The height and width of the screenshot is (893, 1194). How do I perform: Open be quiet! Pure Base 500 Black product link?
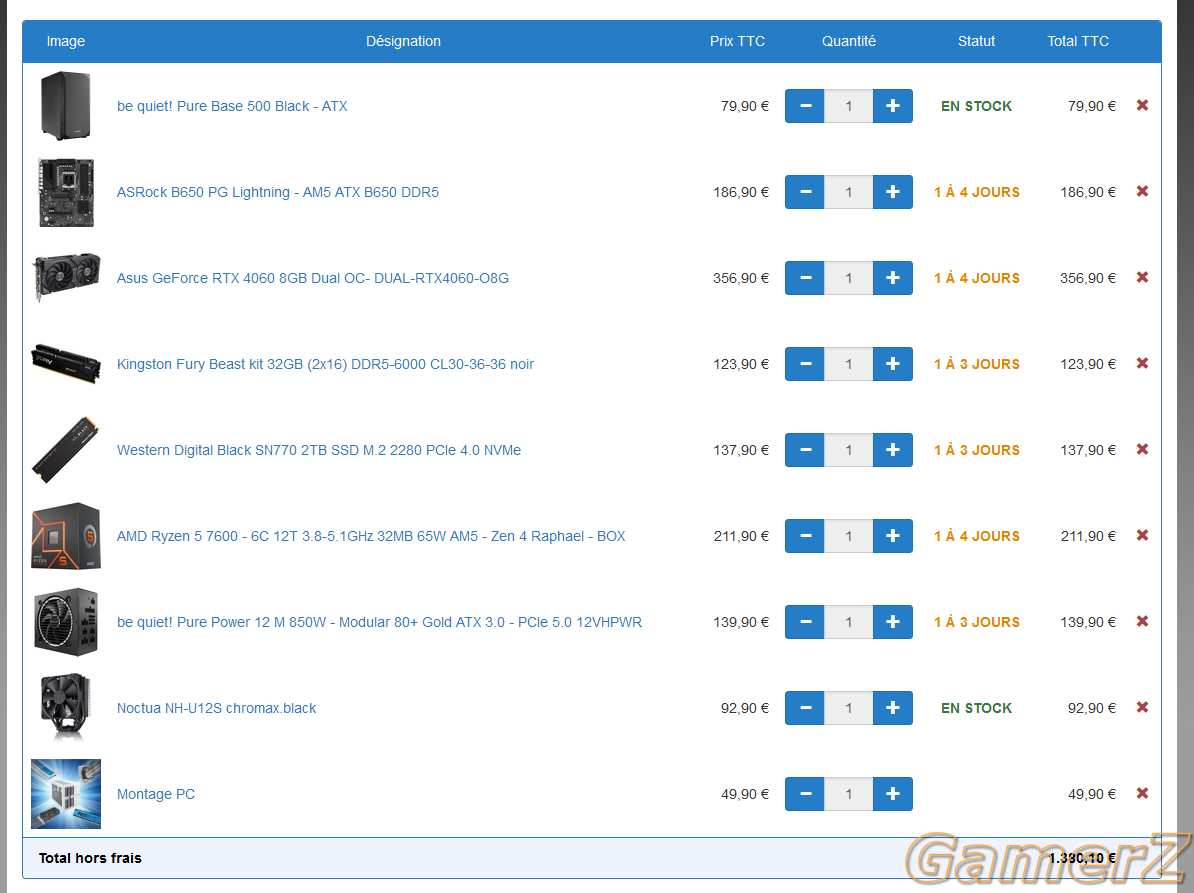click(x=232, y=106)
